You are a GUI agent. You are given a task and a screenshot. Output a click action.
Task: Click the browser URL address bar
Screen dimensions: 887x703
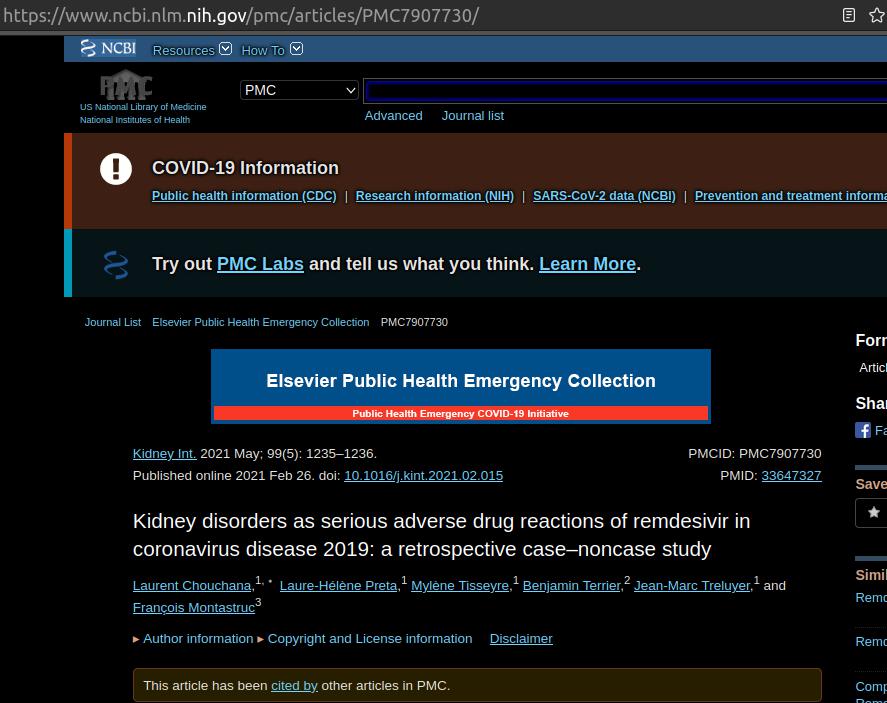coord(241,15)
